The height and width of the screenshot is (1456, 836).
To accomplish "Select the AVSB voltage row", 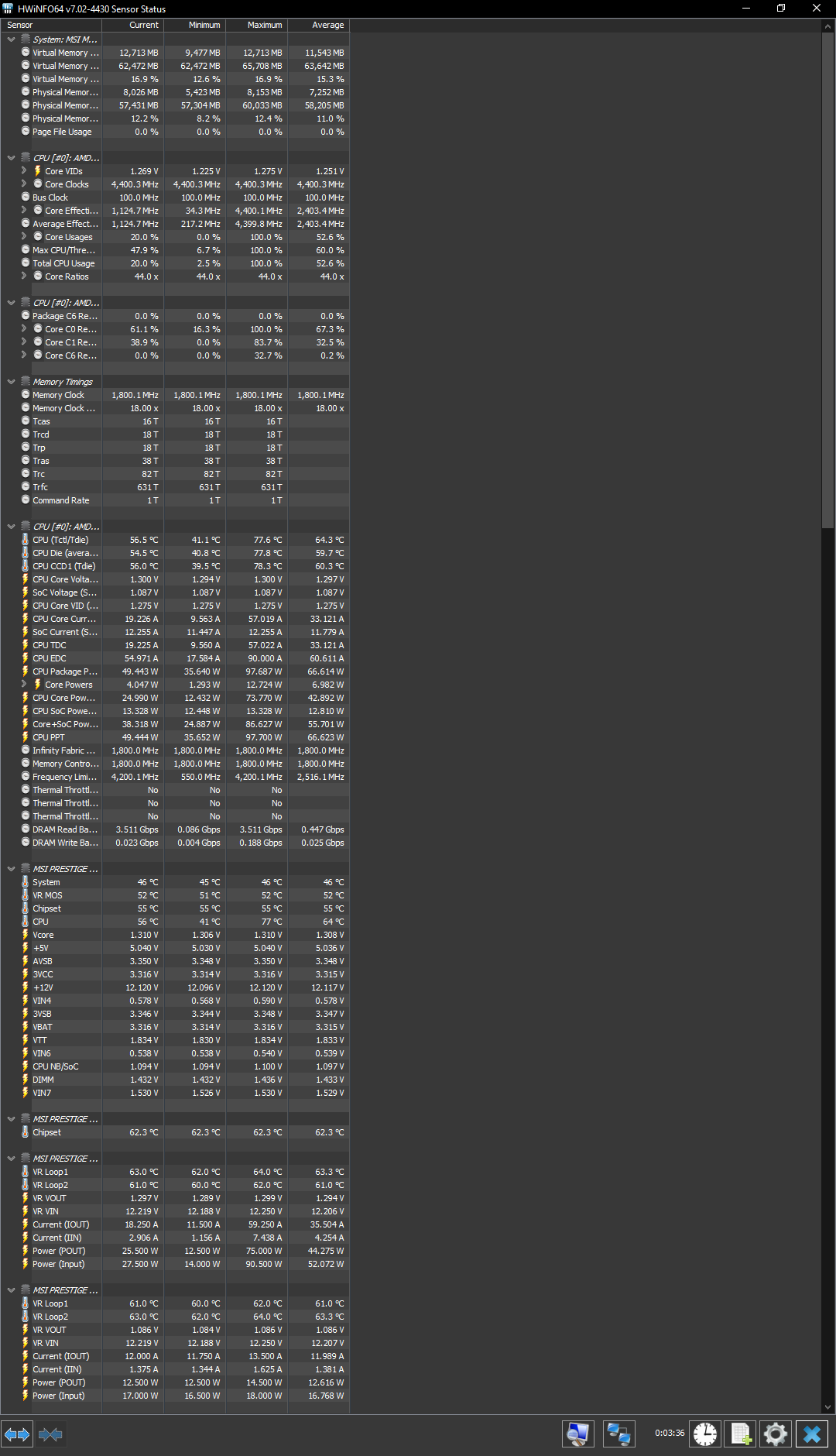I will click(x=175, y=961).
